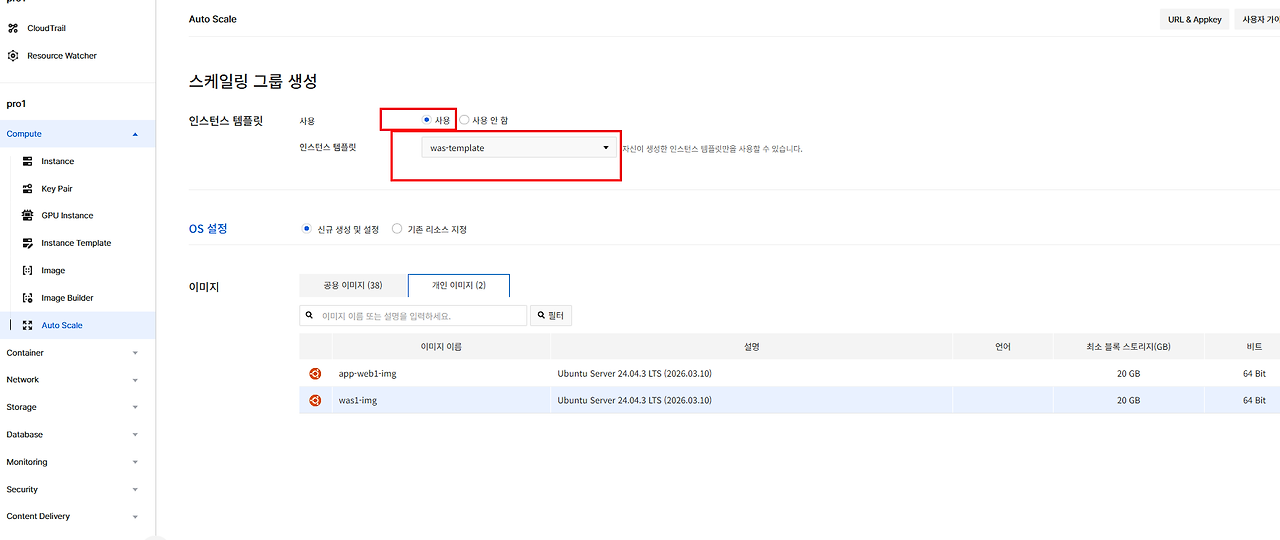Select the 사용 안 함 radio button

[464, 120]
